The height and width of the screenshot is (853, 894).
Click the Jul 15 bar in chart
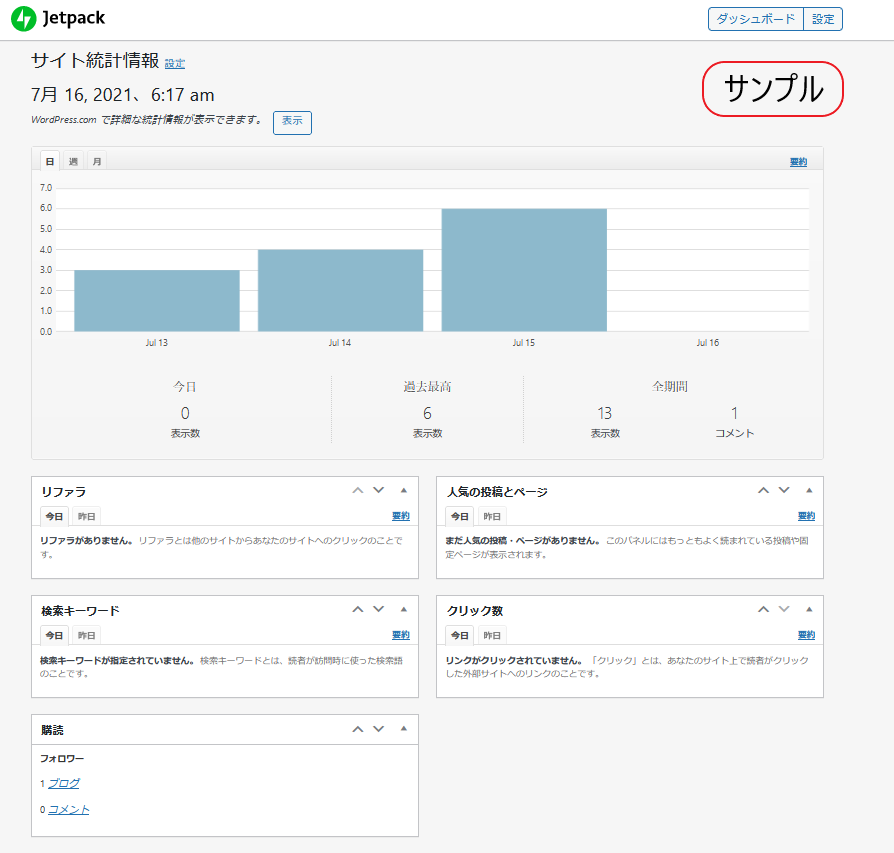524,270
